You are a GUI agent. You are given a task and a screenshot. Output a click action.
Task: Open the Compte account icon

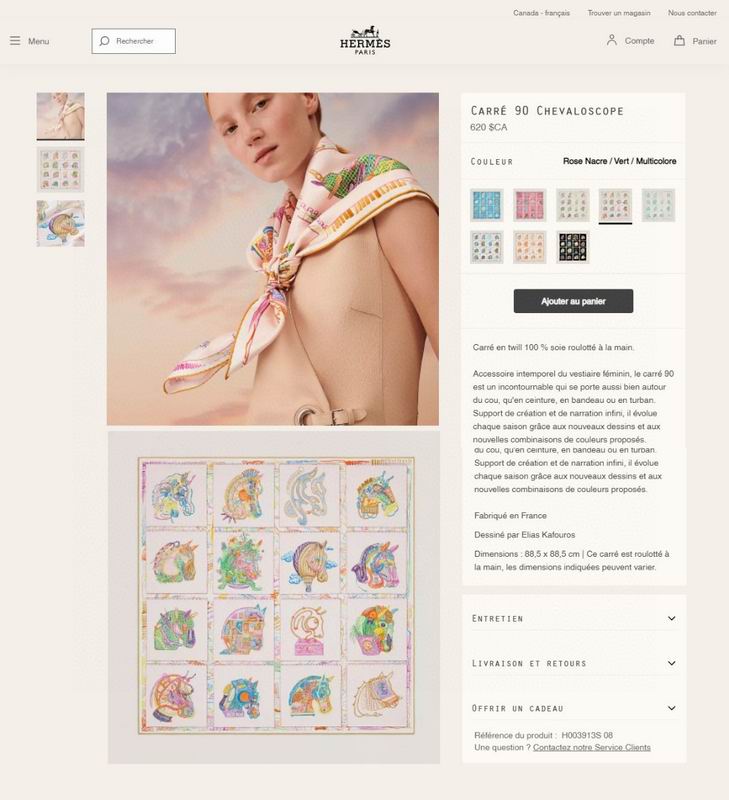612,40
